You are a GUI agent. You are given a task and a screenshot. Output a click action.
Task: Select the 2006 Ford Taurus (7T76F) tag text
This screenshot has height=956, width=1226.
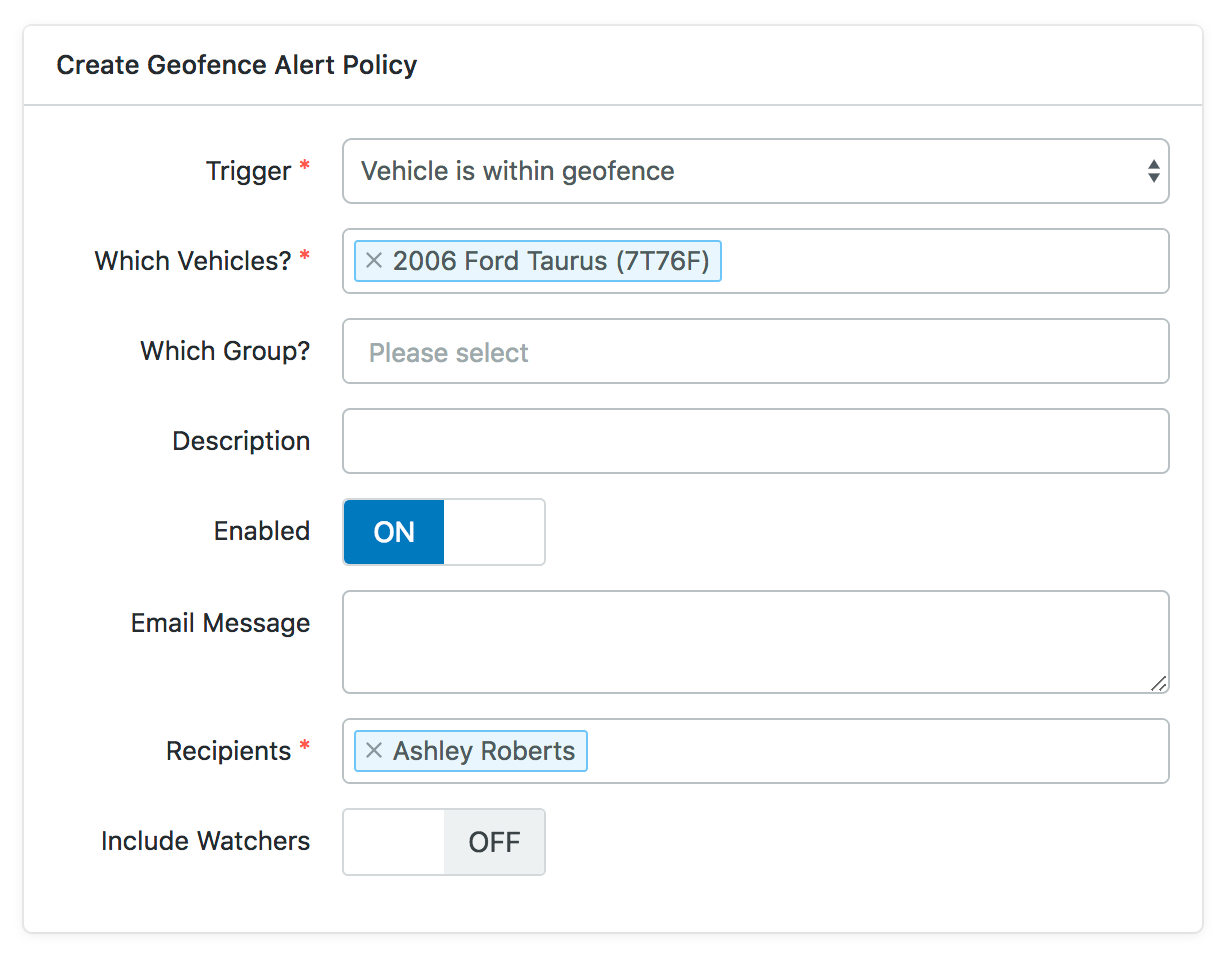tap(551, 261)
